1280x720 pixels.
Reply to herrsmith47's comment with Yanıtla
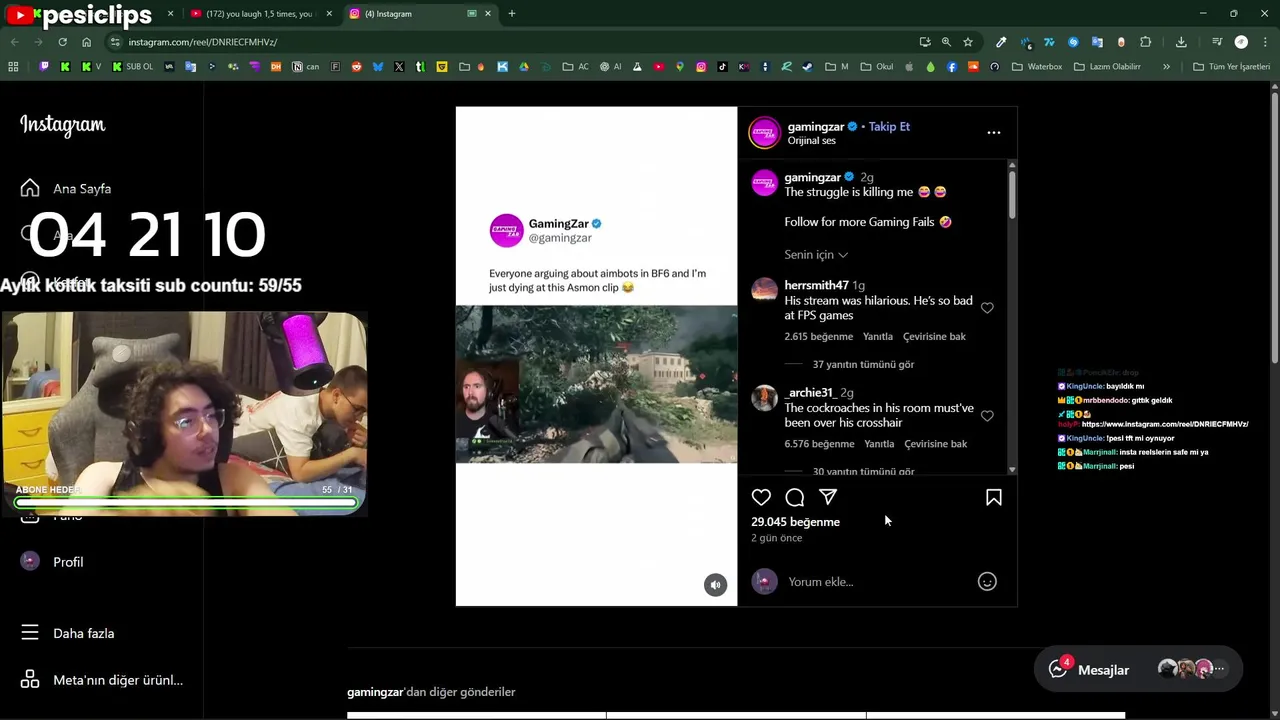[878, 337]
